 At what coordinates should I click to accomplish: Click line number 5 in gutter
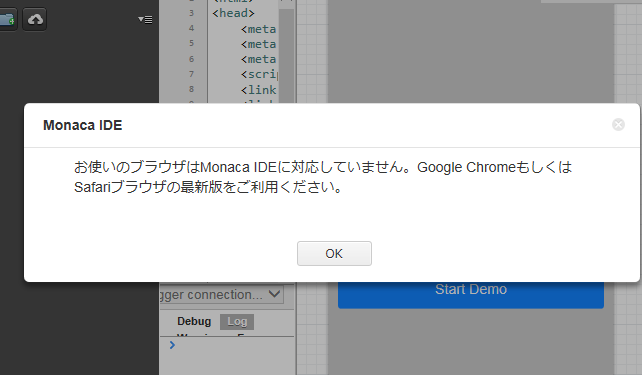pos(191,43)
